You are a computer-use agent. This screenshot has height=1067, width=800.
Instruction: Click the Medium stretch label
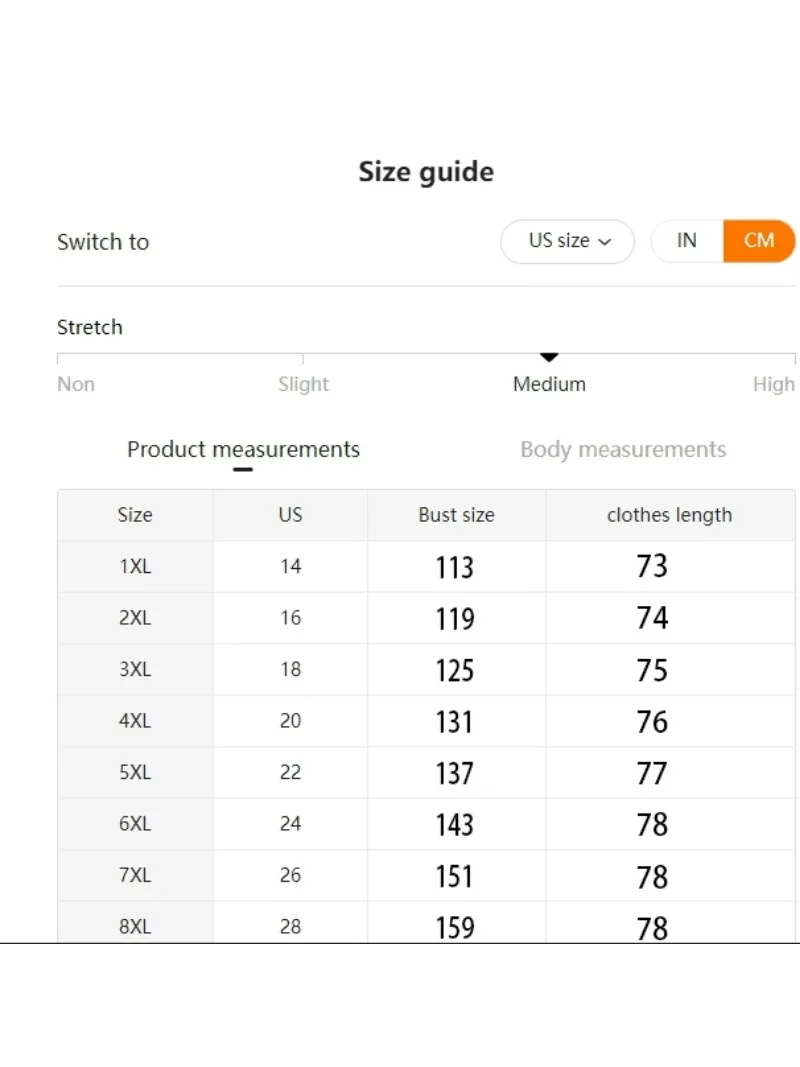pos(549,384)
